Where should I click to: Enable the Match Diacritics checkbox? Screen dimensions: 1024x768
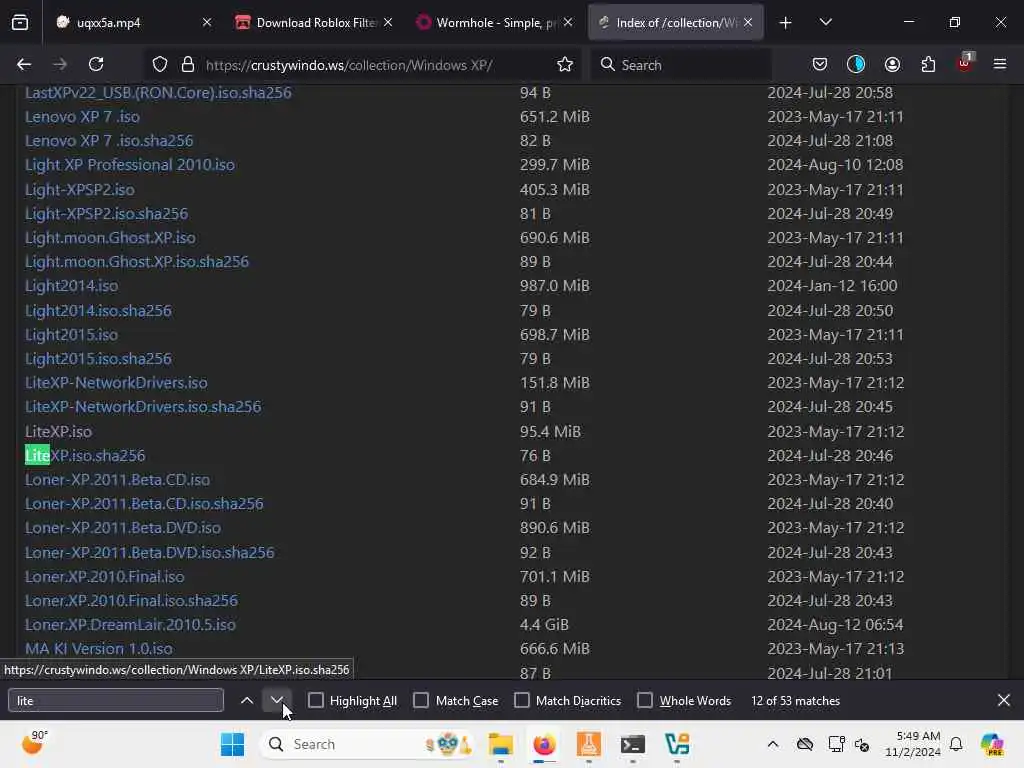[522, 700]
